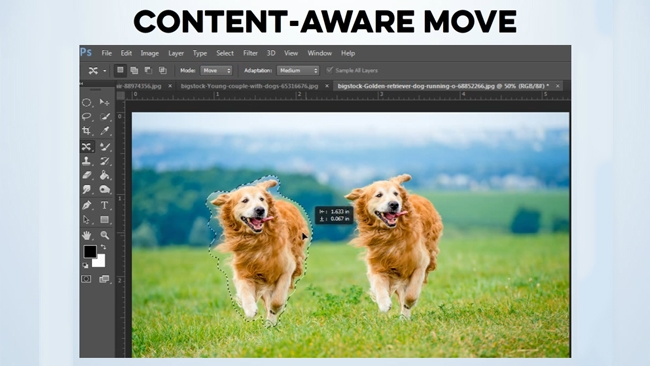Select the Sponge tool
This screenshot has height=366, width=650.
coord(104,189)
